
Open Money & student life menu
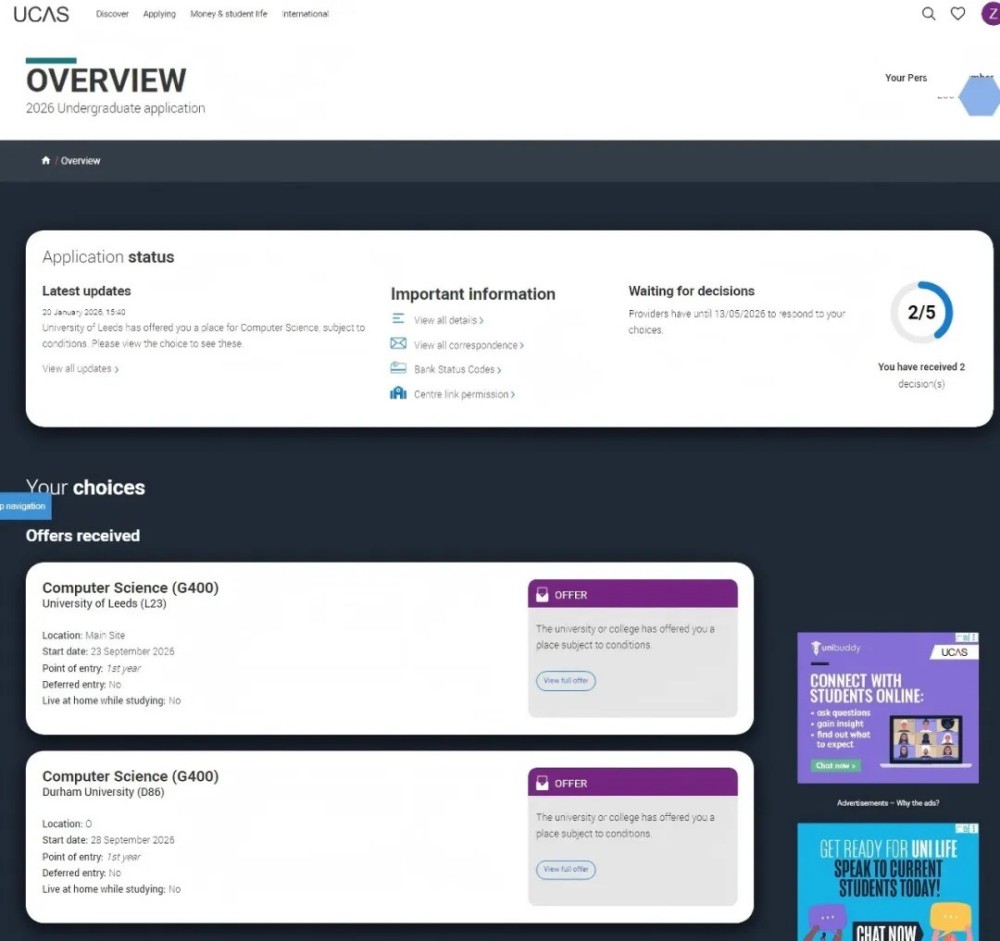click(x=229, y=14)
